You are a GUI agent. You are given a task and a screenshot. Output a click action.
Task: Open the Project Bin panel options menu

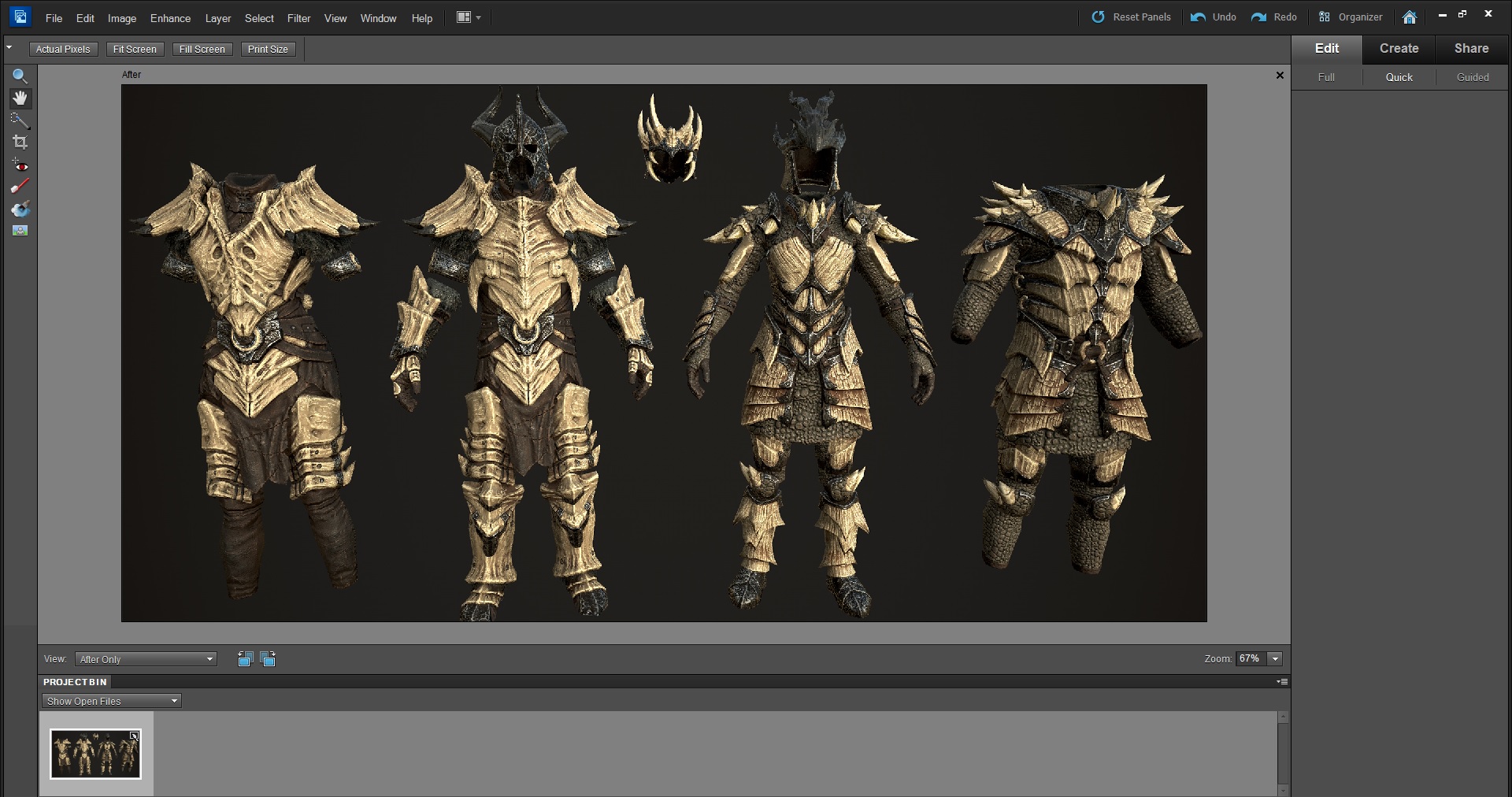pyautogui.click(x=1282, y=681)
